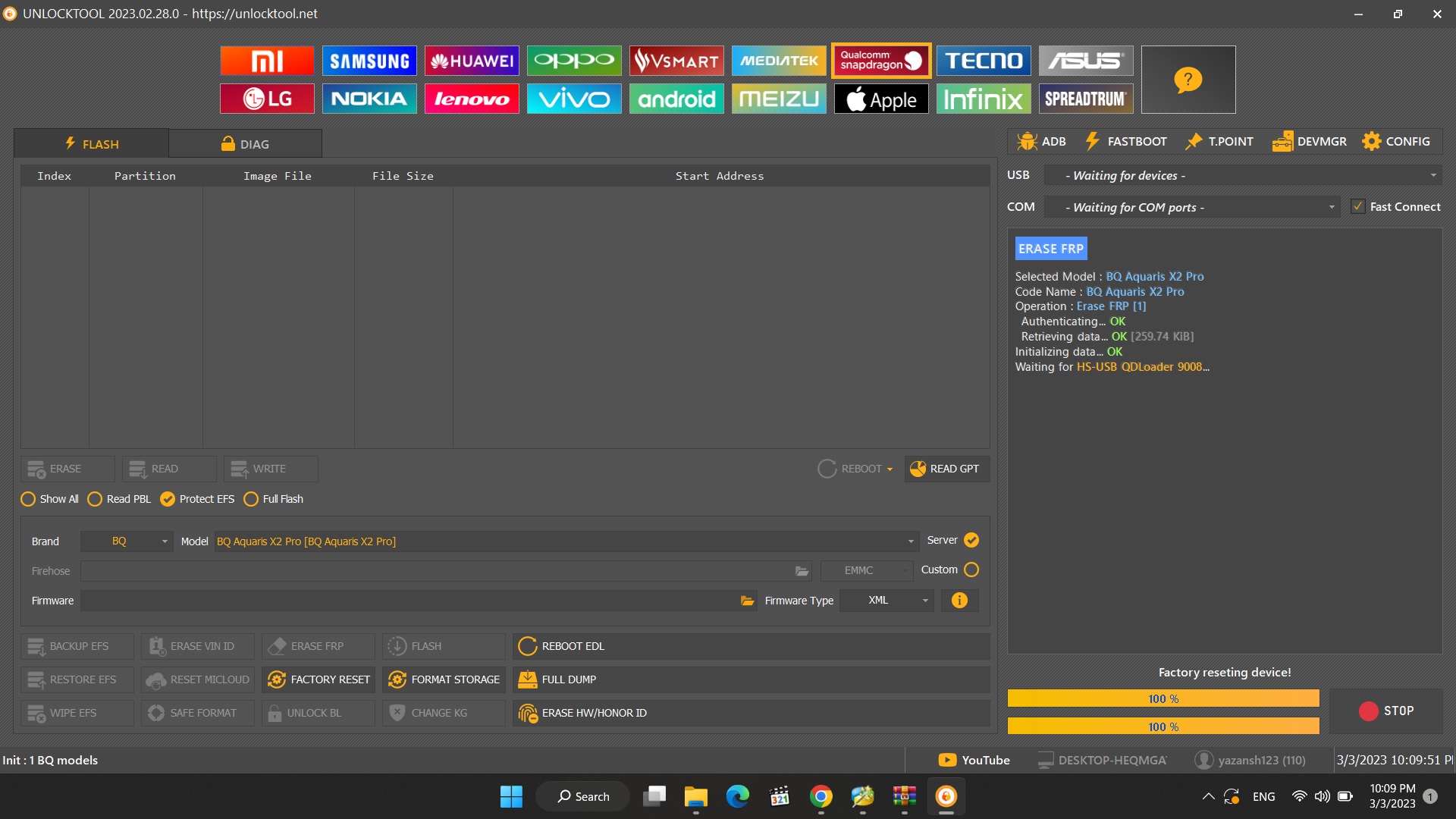Select the MediaTek brand logo

(x=779, y=61)
